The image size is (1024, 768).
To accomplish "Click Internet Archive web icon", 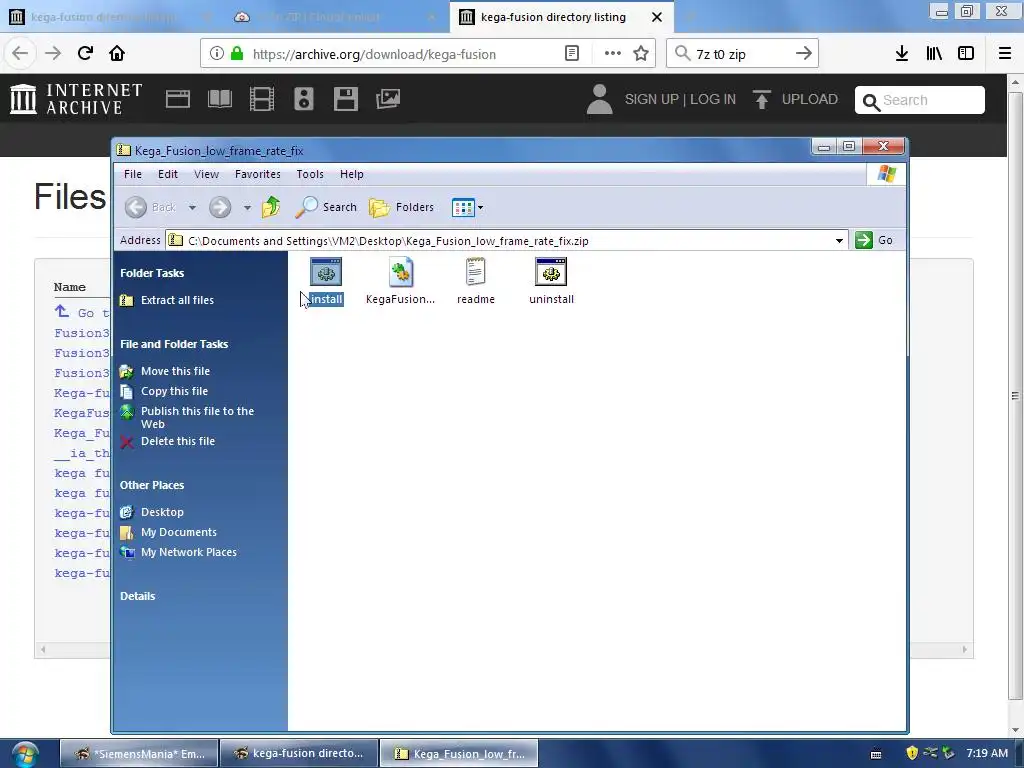I will click(x=178, y=99).
